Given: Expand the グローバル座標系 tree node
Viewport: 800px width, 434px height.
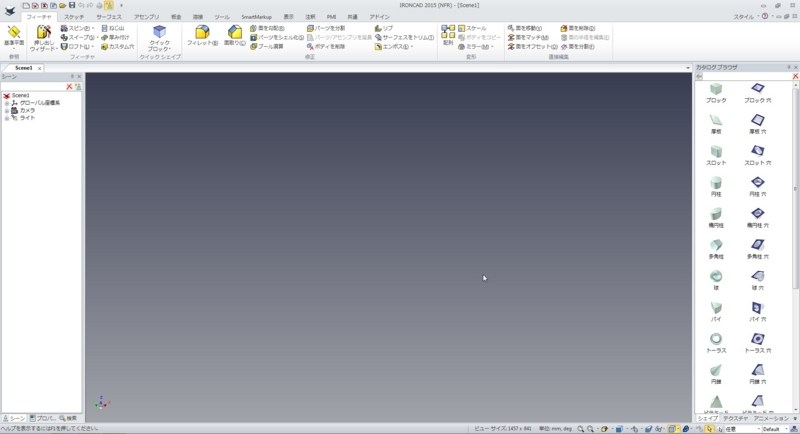Looking at the screenshot, I should (x=7, y=103).
